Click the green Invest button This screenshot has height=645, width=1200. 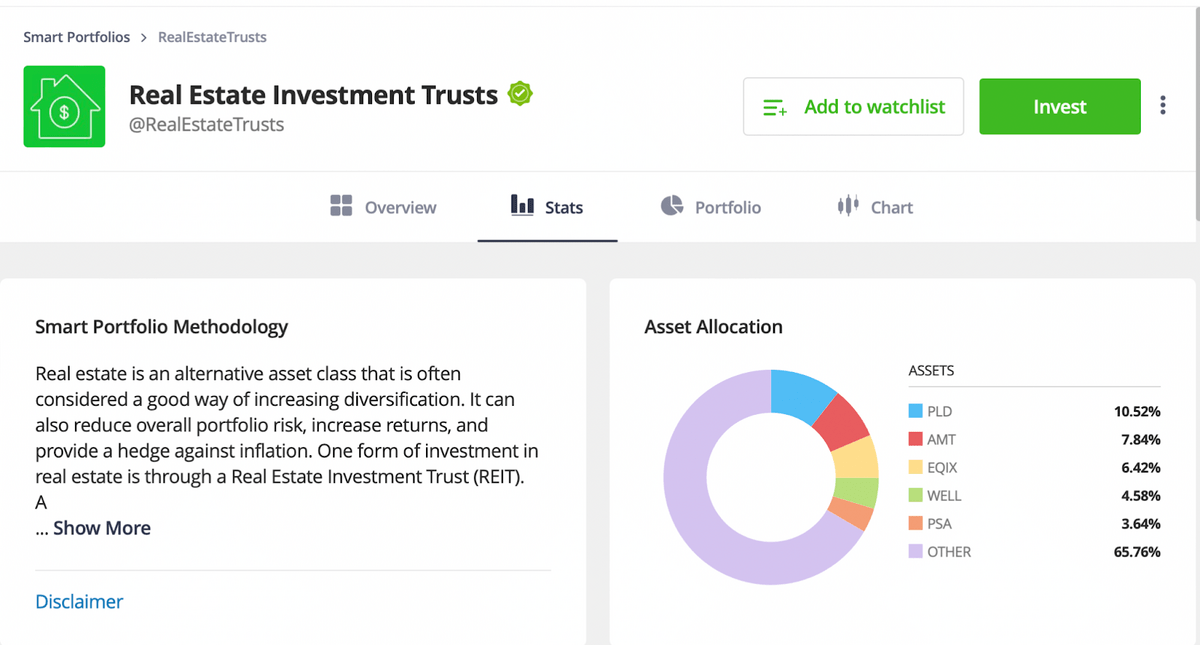pos(1060,106)
